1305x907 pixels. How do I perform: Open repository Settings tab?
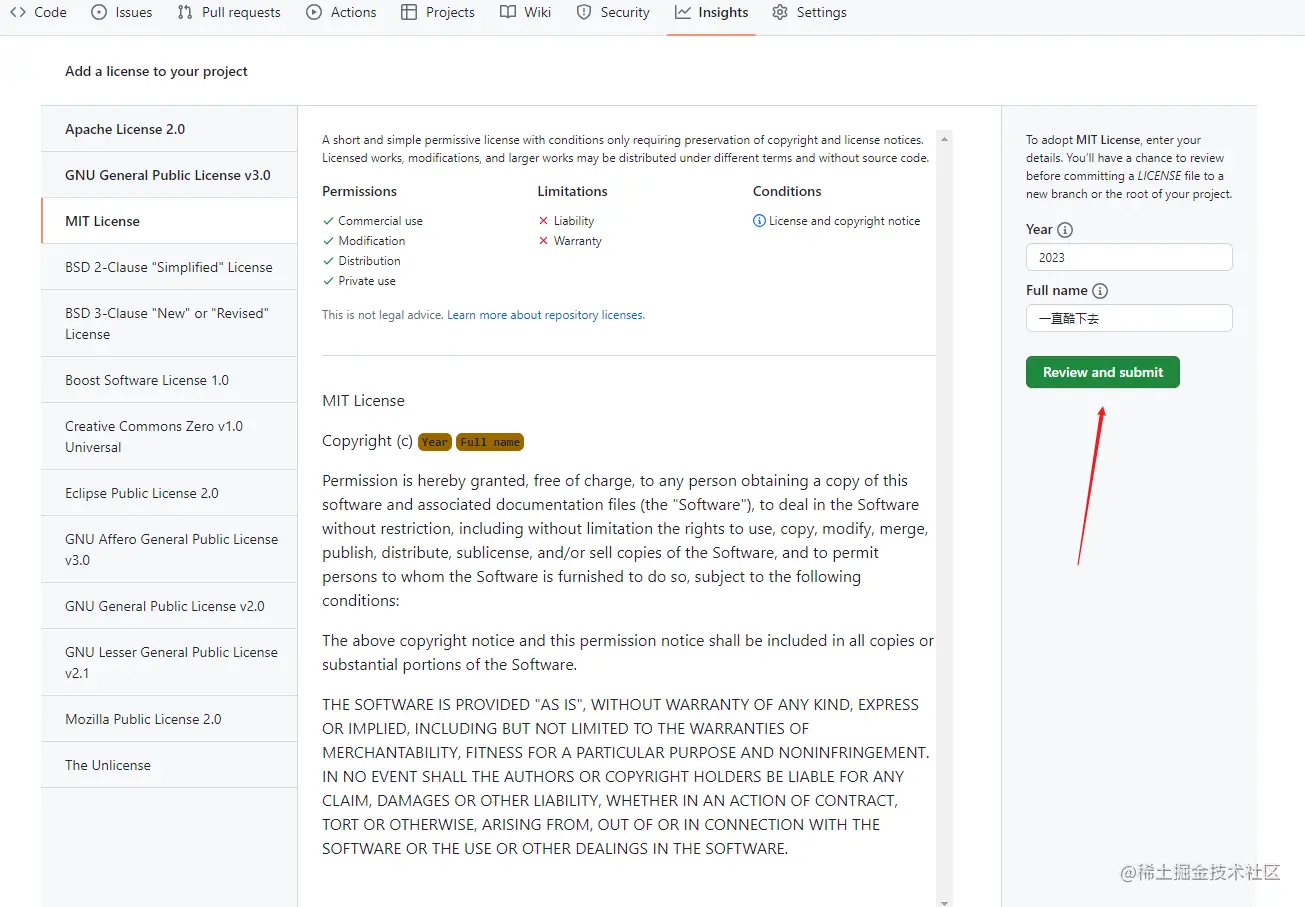[x=809, y=12]
